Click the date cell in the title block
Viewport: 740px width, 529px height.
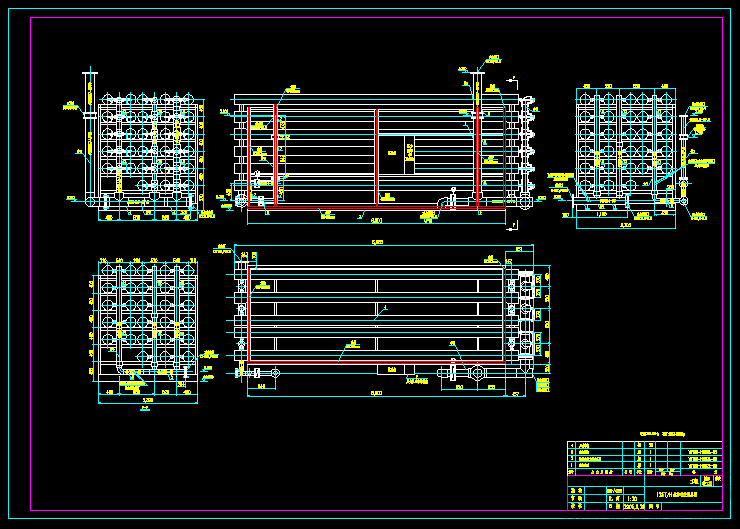(x=634, y=506)
